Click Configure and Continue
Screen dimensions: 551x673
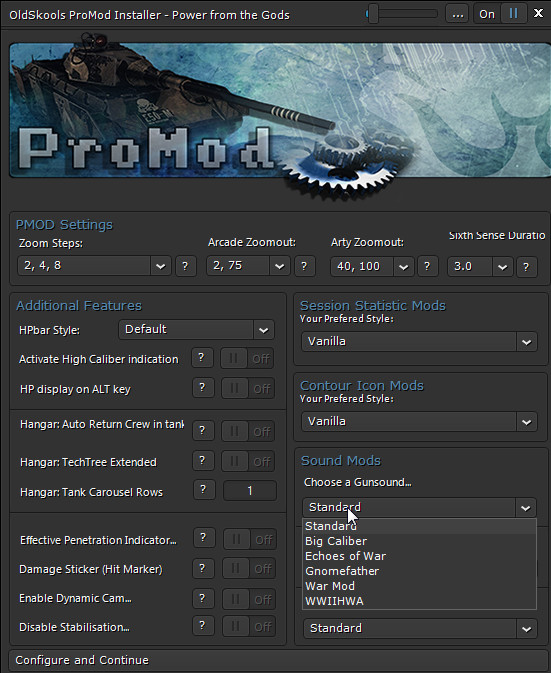coord(279,660)
